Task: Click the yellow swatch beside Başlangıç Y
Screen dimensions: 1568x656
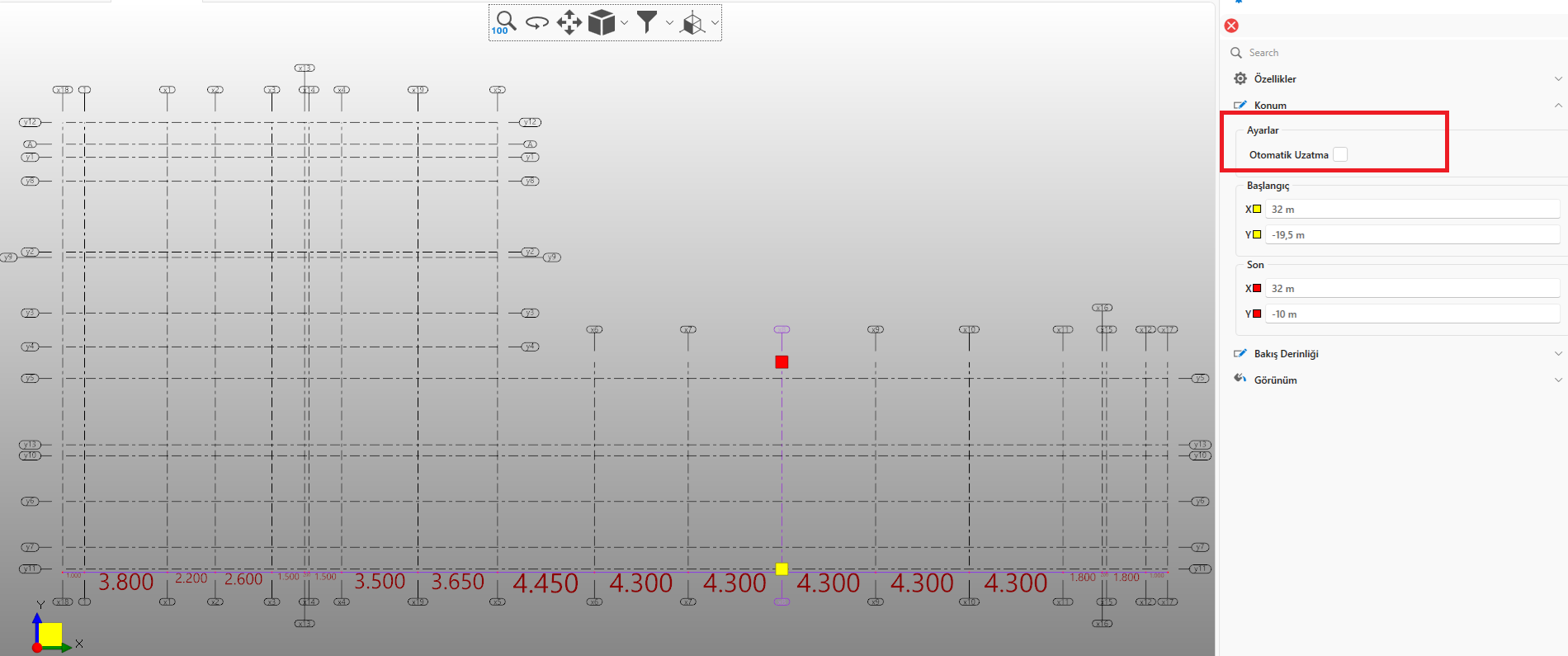Action: [x=1257, y=234]
